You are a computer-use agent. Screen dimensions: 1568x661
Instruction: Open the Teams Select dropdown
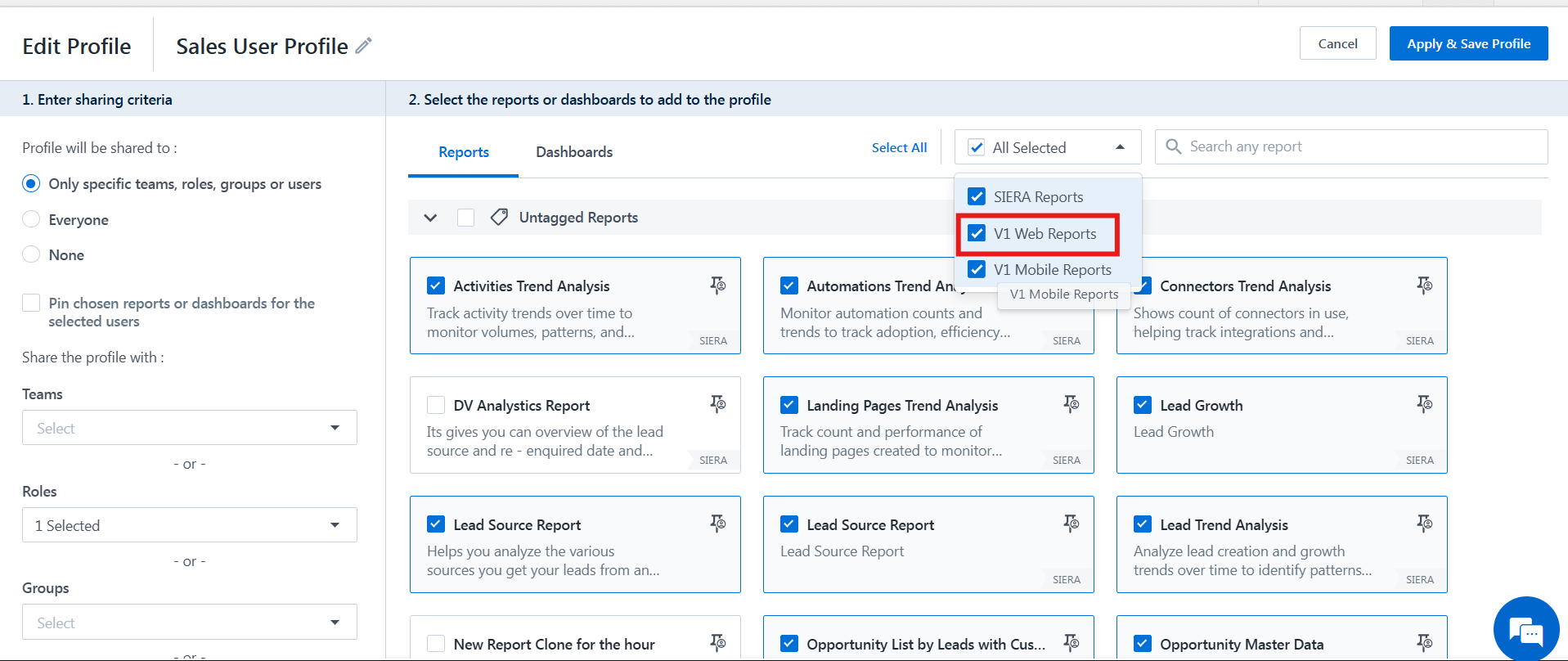click(189, 428)
